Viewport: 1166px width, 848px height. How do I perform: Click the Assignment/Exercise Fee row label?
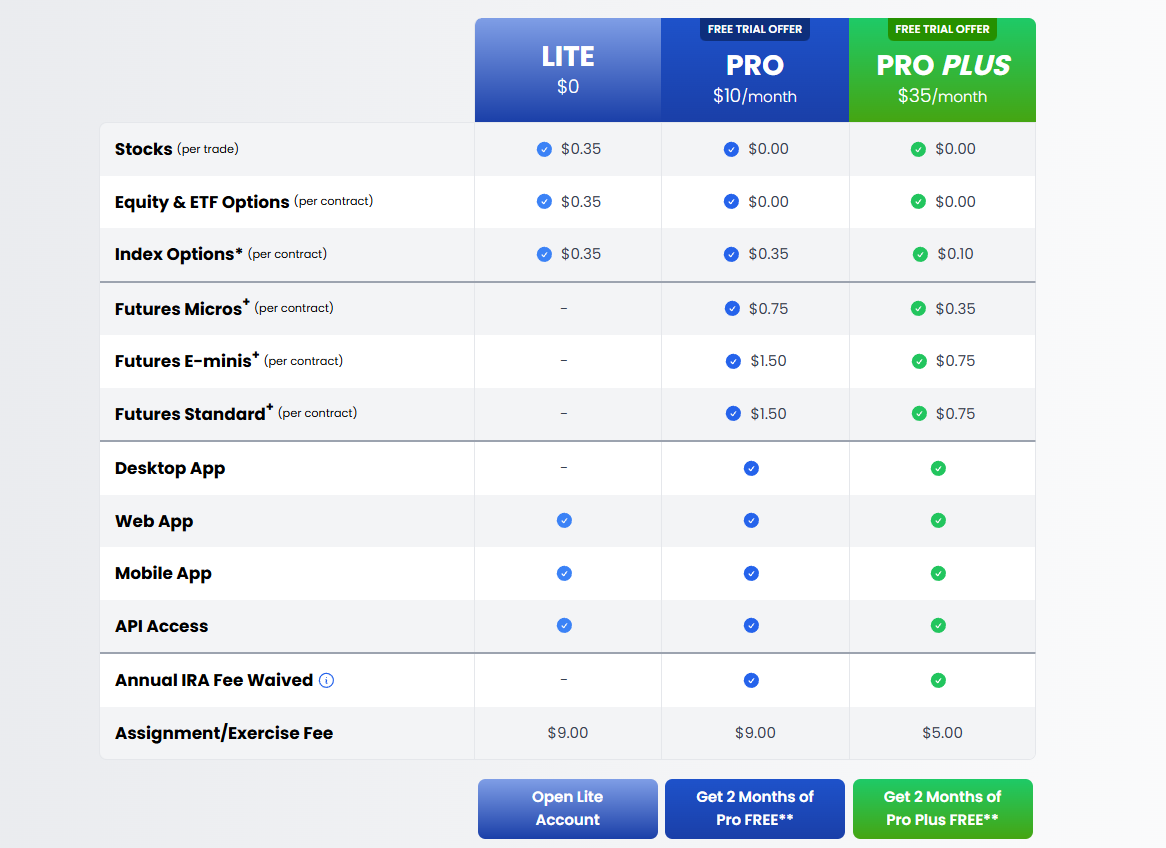[224, 733]
